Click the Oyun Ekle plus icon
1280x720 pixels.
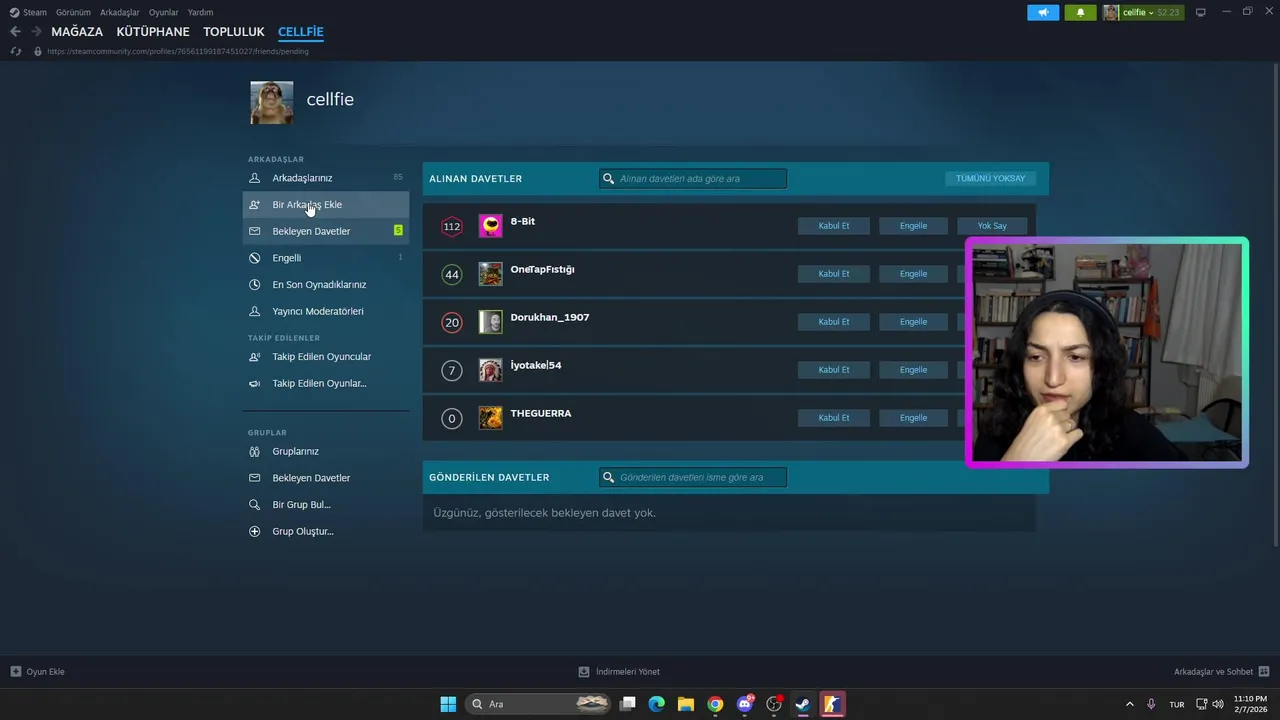coord(16,672)
